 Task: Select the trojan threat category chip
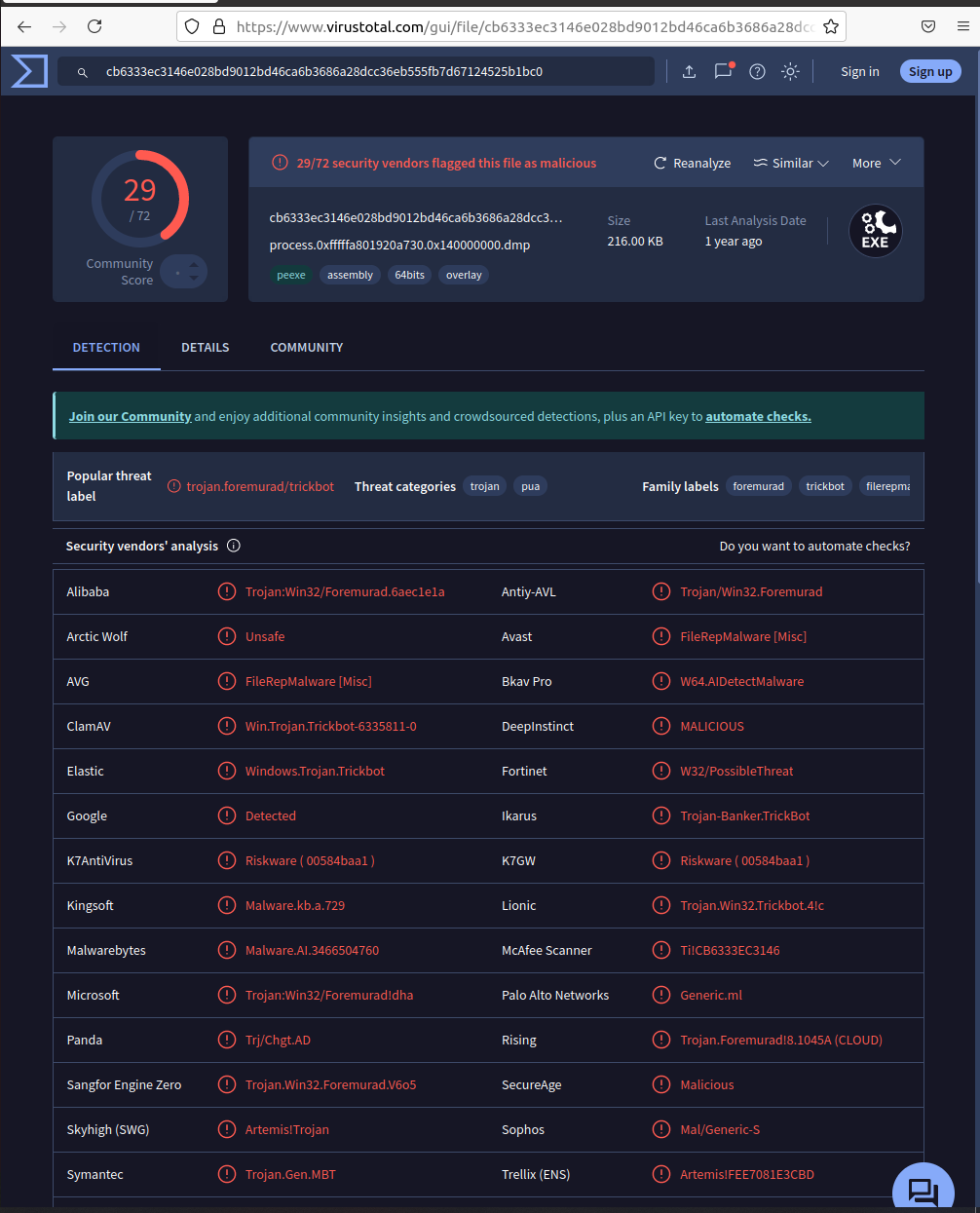(484, 486)
